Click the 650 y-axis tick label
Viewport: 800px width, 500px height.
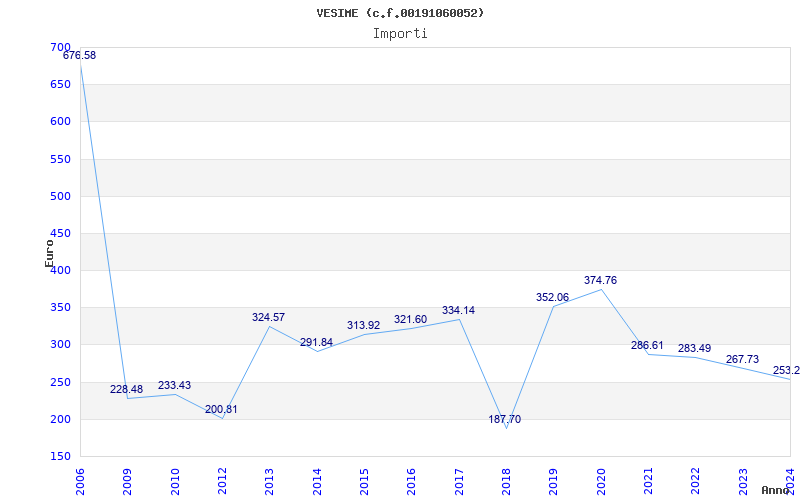click(60, 85)
